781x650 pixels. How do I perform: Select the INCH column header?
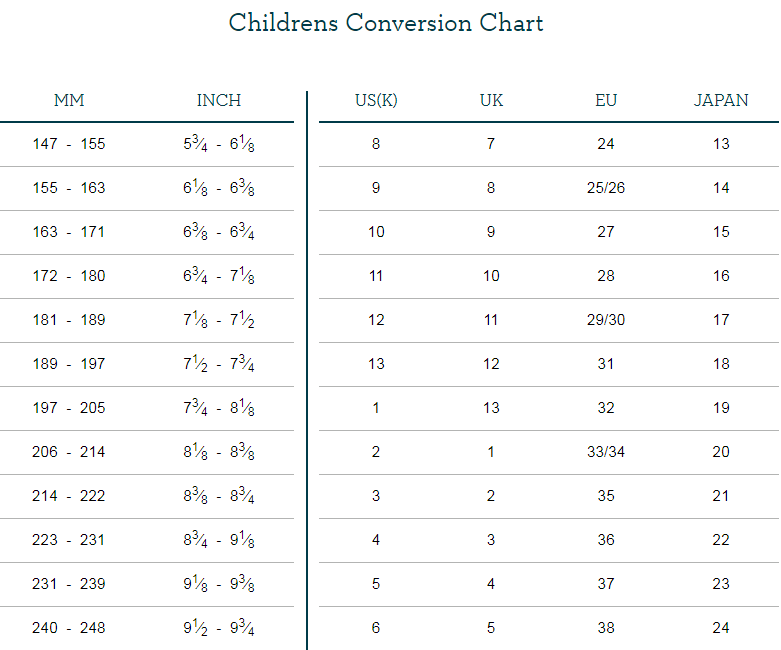click(219, 101)
